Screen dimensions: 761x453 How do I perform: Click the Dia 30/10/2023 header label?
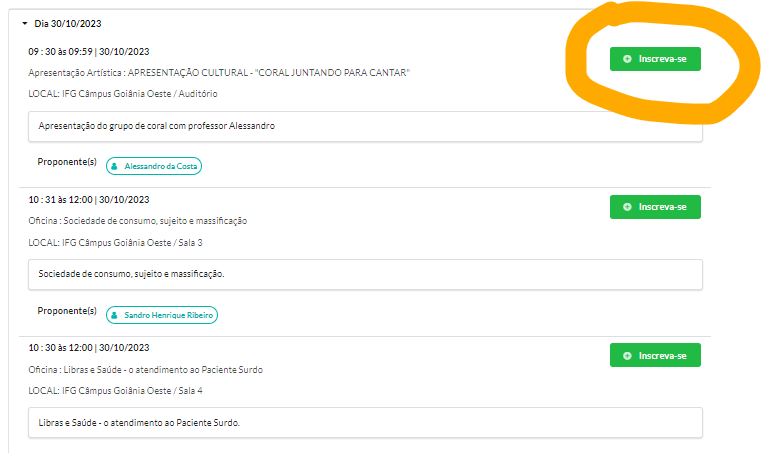pos(68,23)
